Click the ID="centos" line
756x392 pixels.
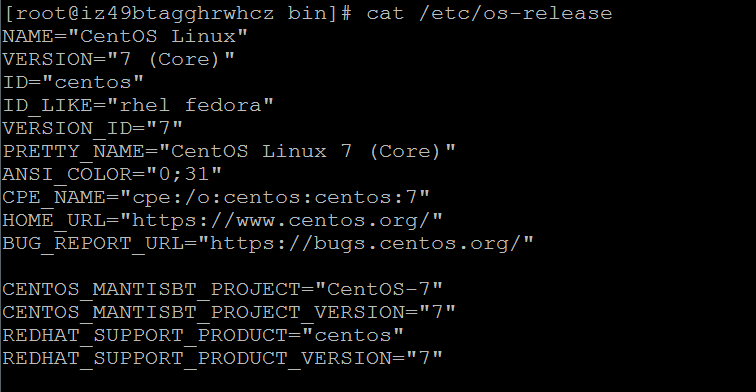pos(73,82)
